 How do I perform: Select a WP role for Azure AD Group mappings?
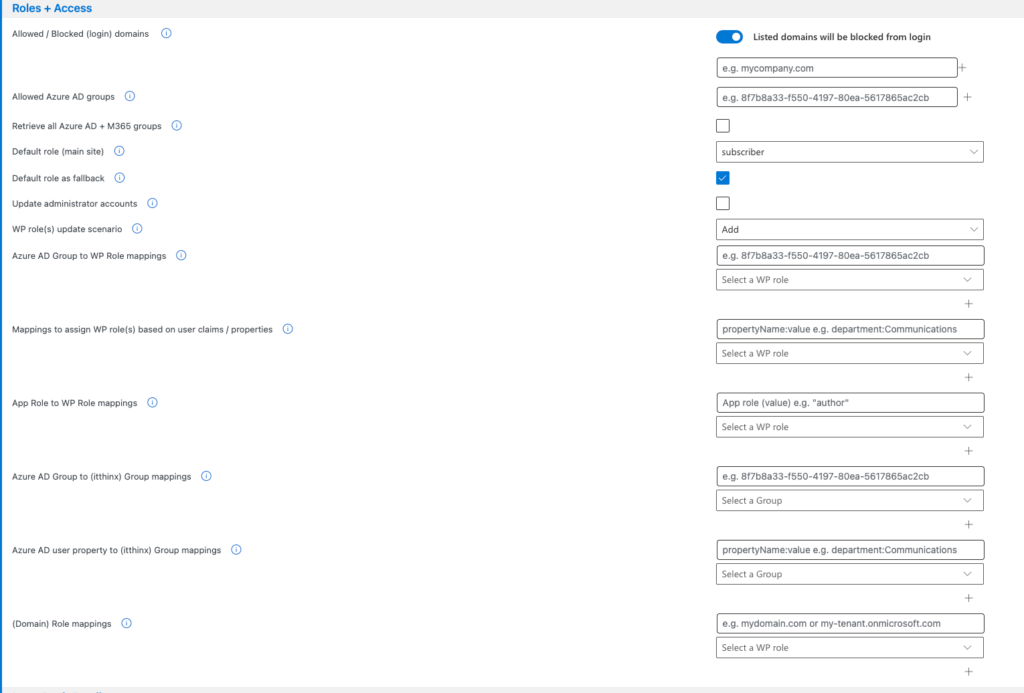pyautogui.click(x=850, y=280)
